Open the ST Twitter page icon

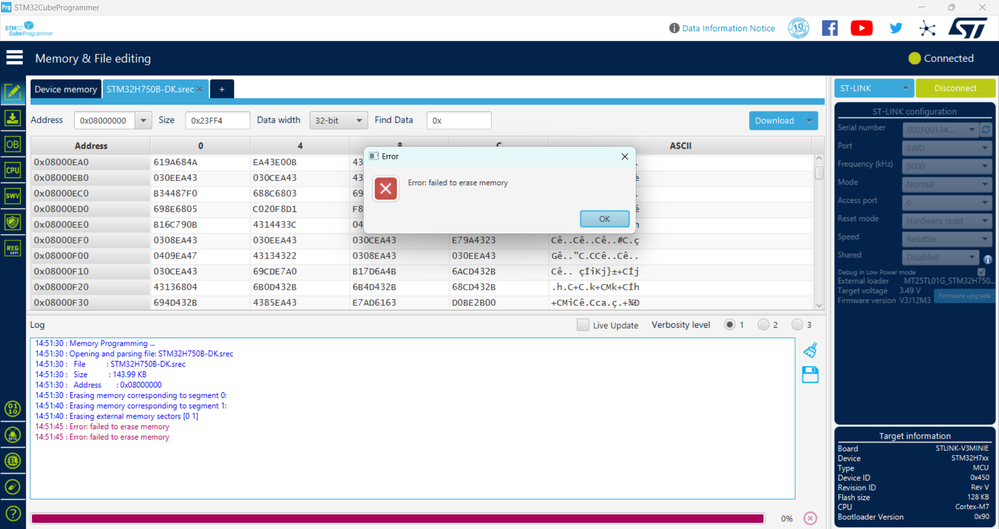click(x=896, y=28)
